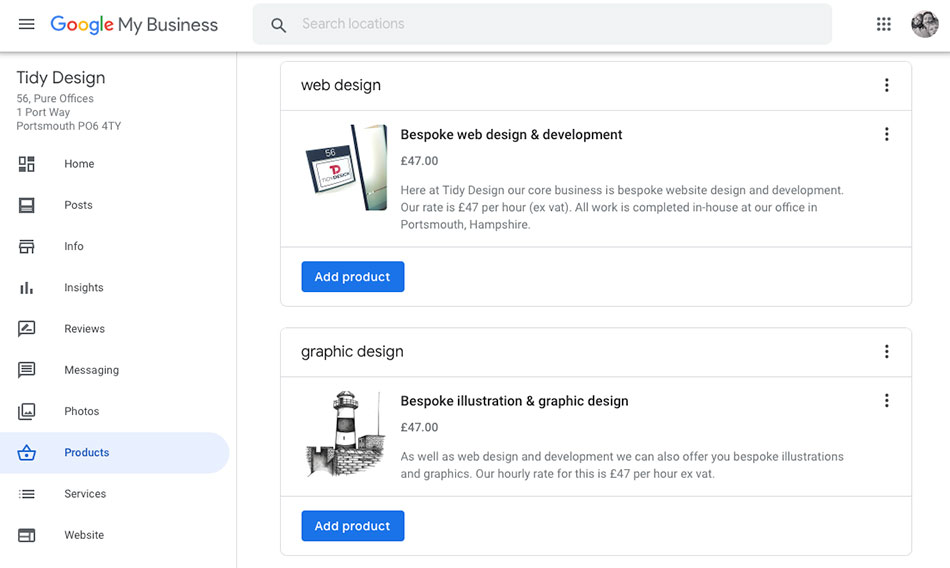This screenshot has width=950, height=568.
Task: Open Website section label
Action: pyautogui.click(x=84, y=535)
